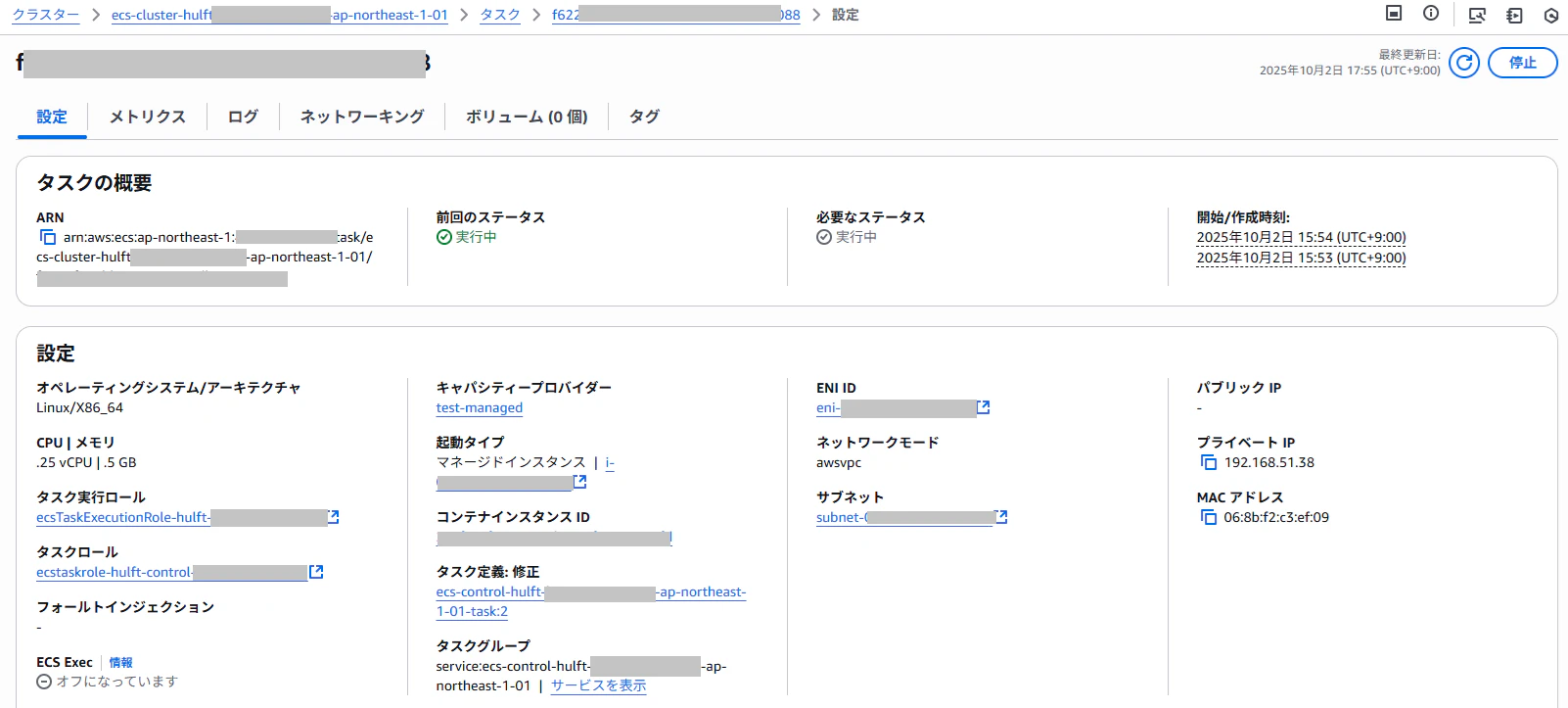Open the info panel icon in header
This screenshot has width=1568, height=708.
point(1431,14)
